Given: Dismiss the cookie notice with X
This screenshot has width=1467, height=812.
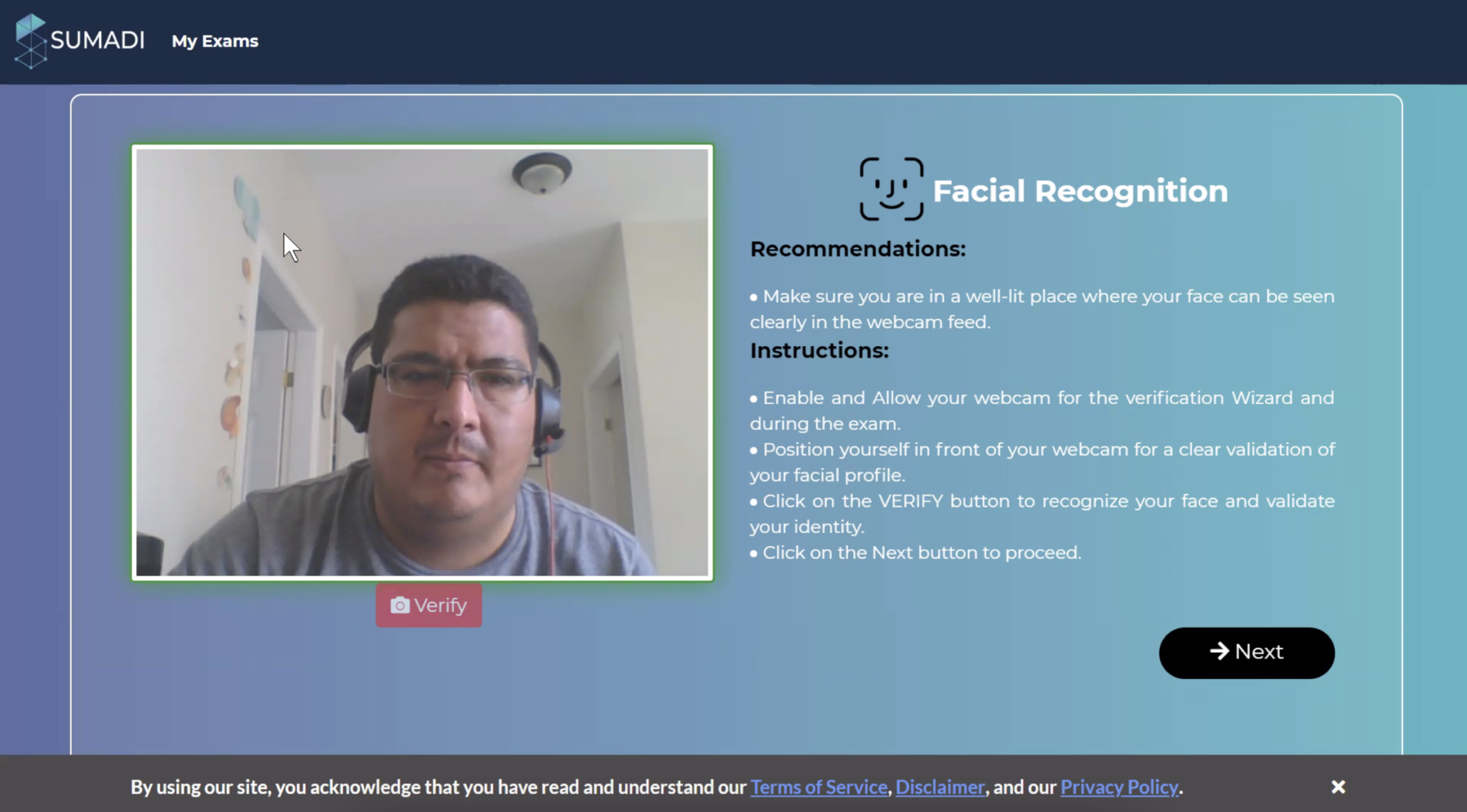Looking at the screenshot, I should click(1338, 787).
